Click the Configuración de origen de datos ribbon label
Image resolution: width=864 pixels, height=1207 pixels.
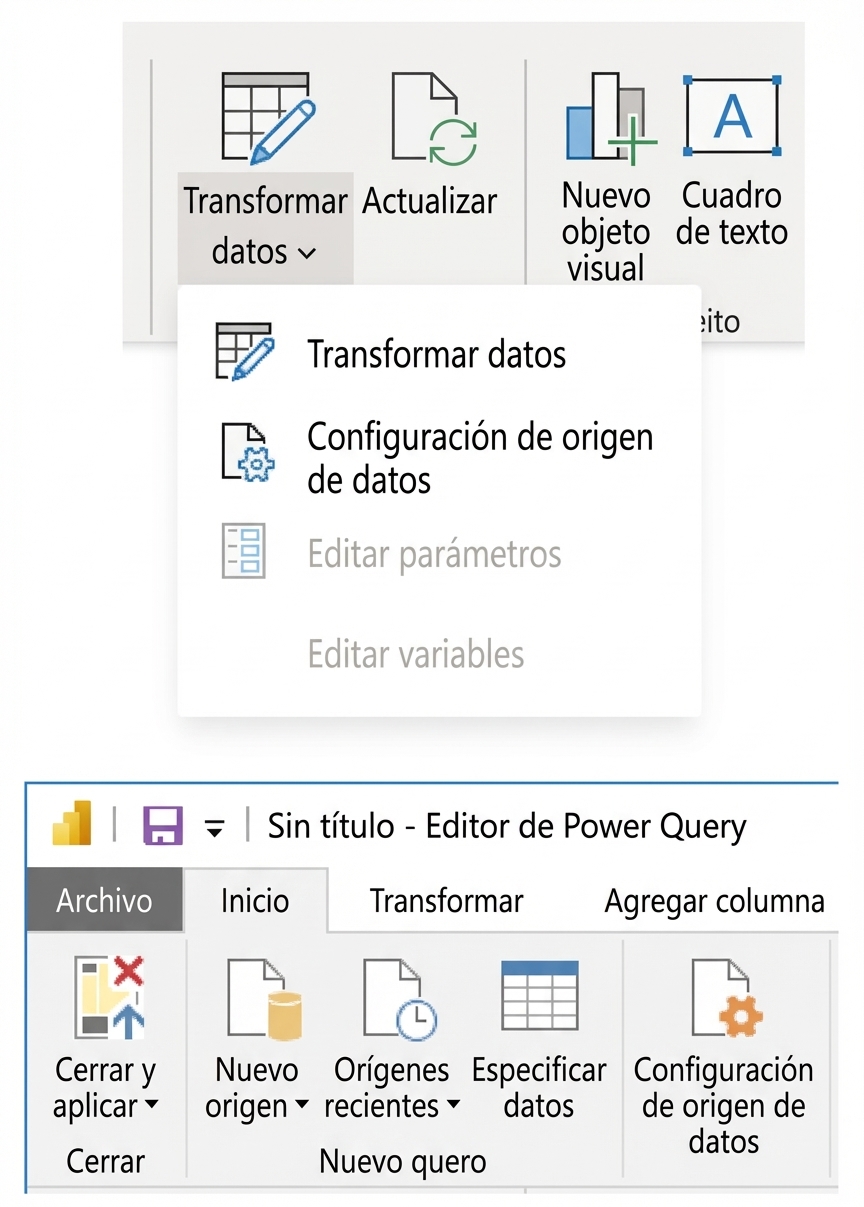724,1105
